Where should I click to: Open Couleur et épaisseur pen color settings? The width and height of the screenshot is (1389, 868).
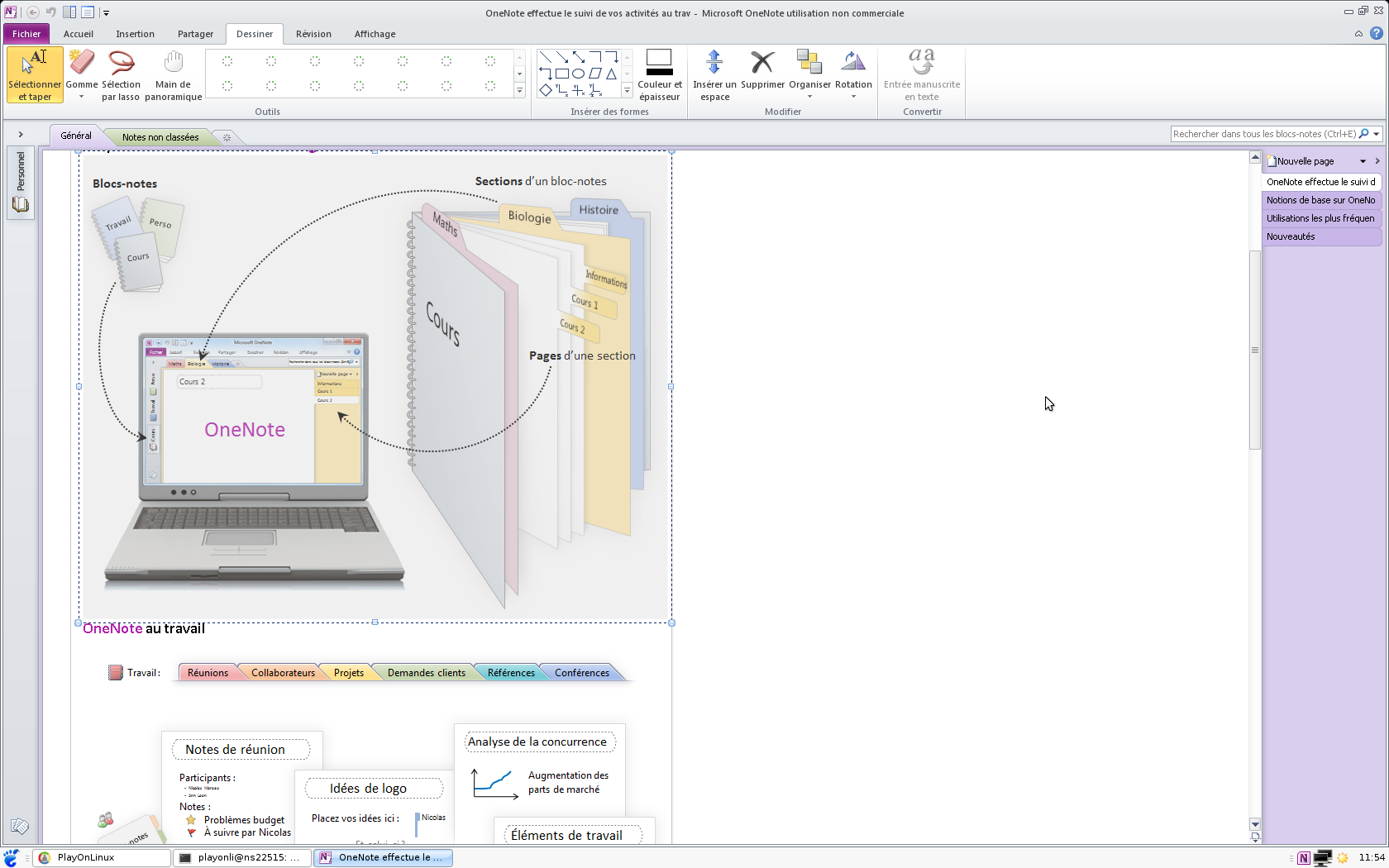tap(660, 74)
